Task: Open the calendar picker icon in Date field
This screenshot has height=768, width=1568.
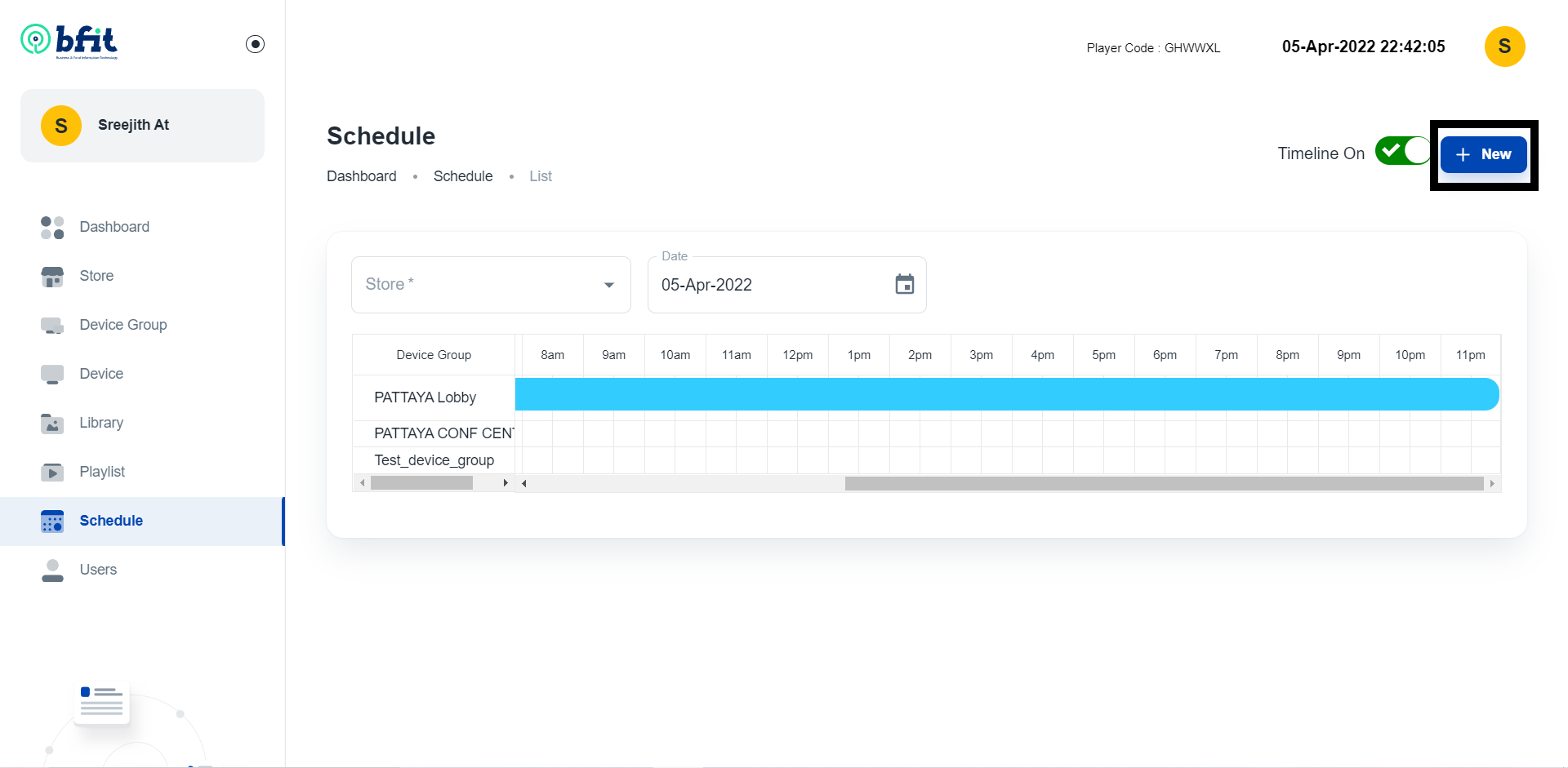Action: pyautogui.click(x=904, y=285)
